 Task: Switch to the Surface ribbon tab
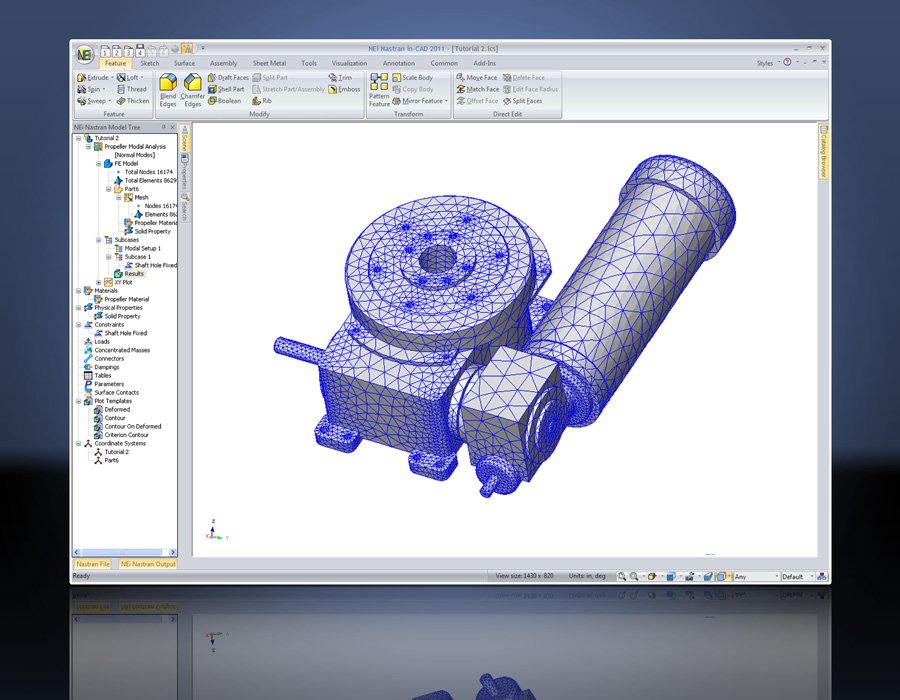pyautogui.click(x=184, y=63)
